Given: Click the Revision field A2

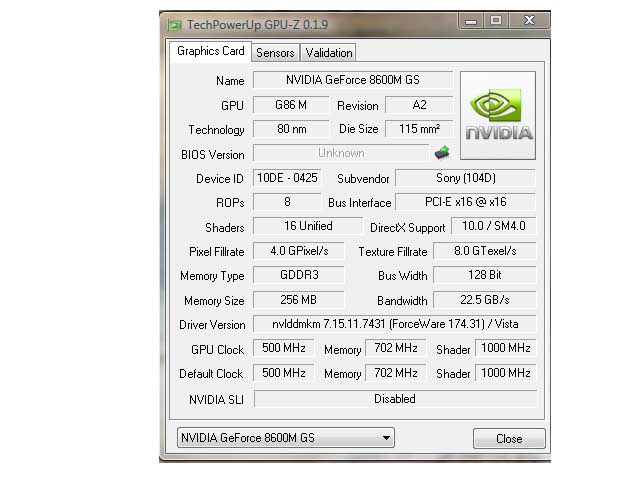Looking at the screenshot, I should (419, 105).
